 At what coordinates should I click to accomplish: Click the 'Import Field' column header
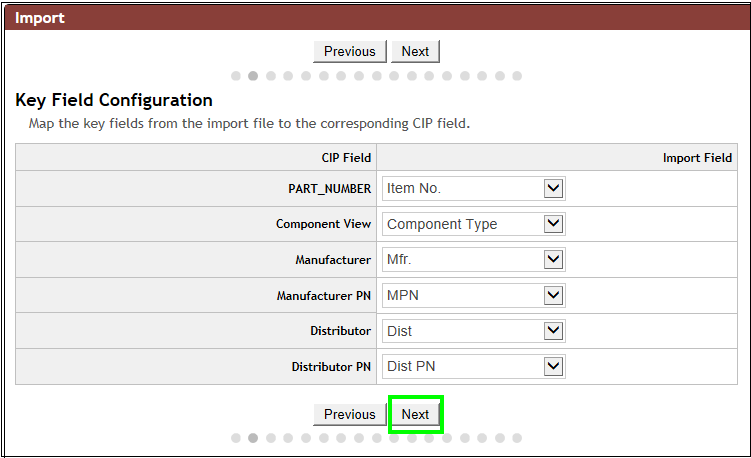(x=697, y=158)
